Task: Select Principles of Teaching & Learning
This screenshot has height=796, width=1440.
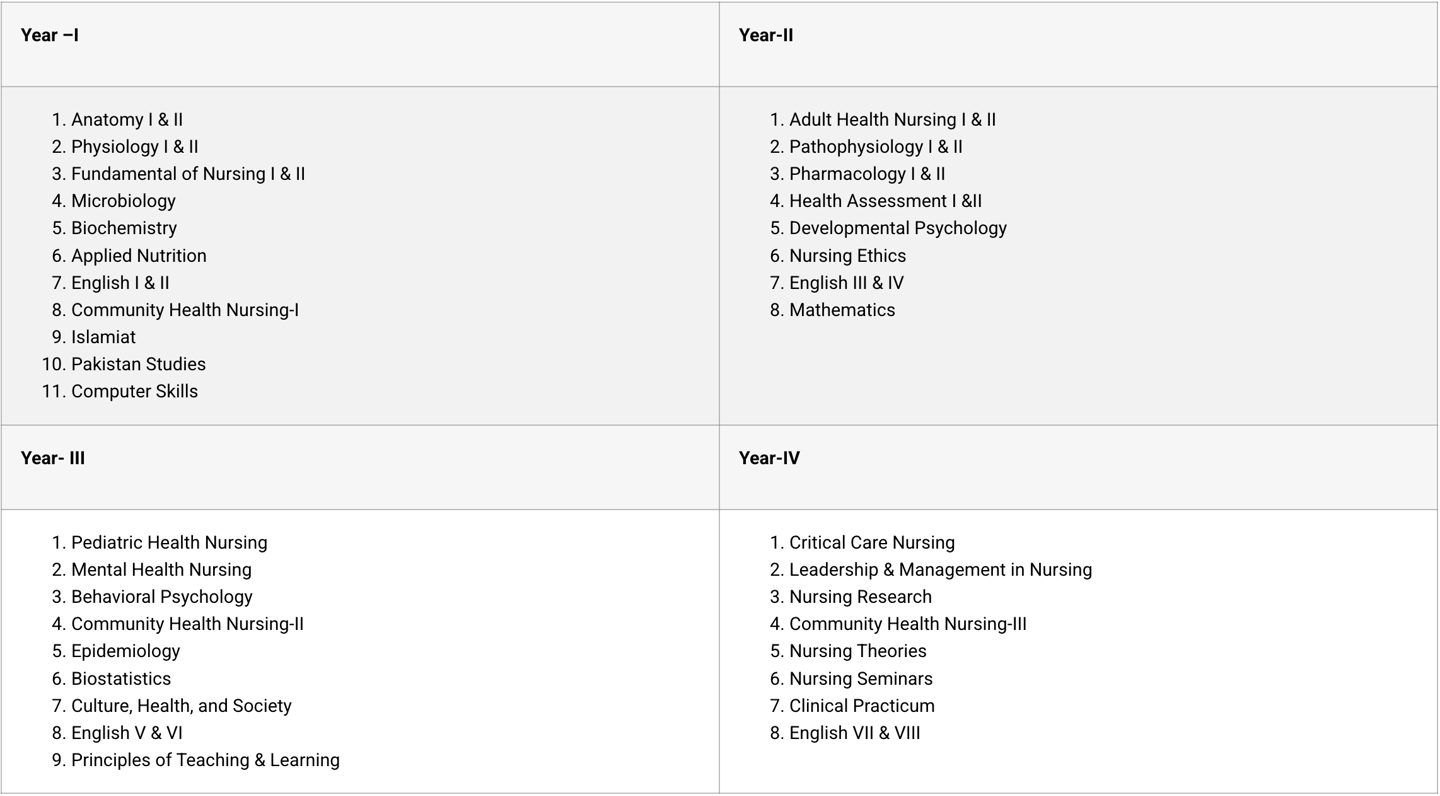Action: pos(205,761)
